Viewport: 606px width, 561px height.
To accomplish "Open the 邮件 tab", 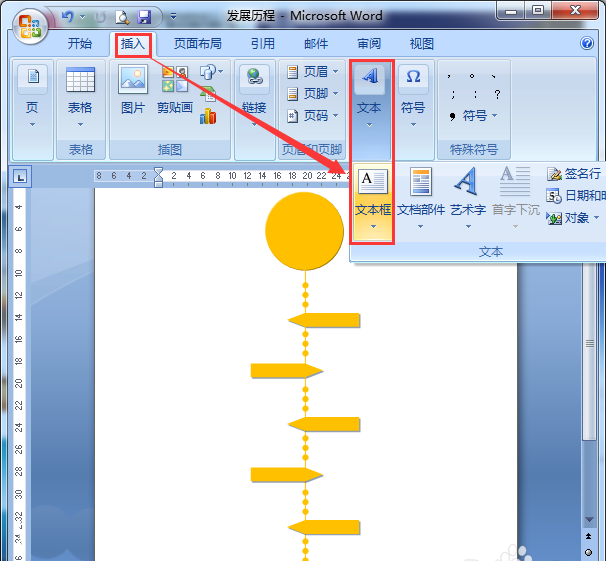I will 316,44.
